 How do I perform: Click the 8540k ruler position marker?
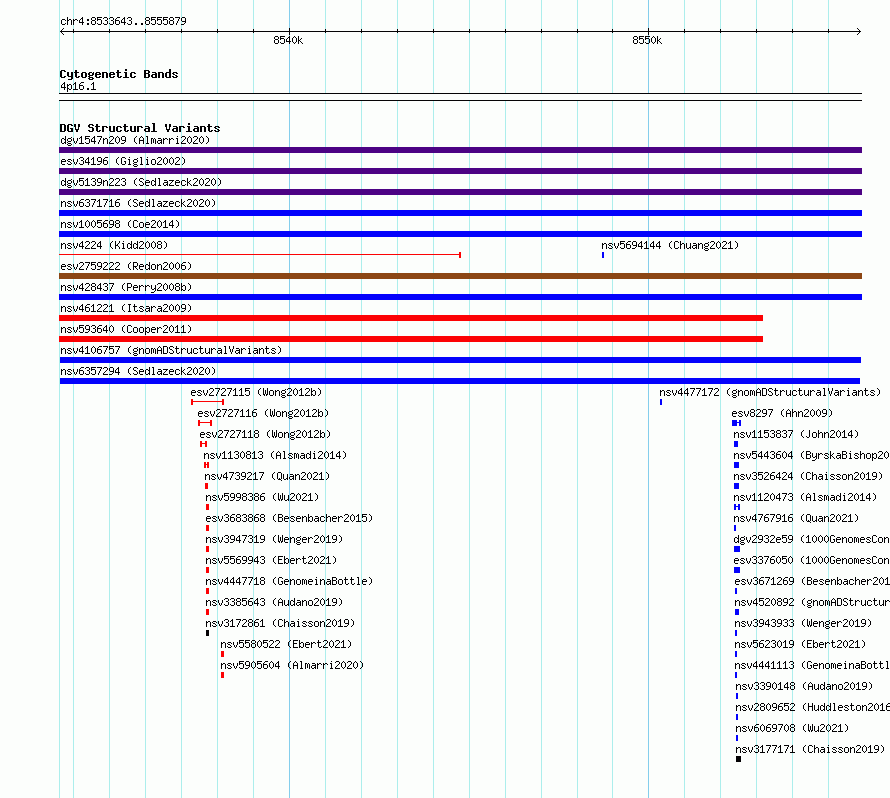coord(288,40)
